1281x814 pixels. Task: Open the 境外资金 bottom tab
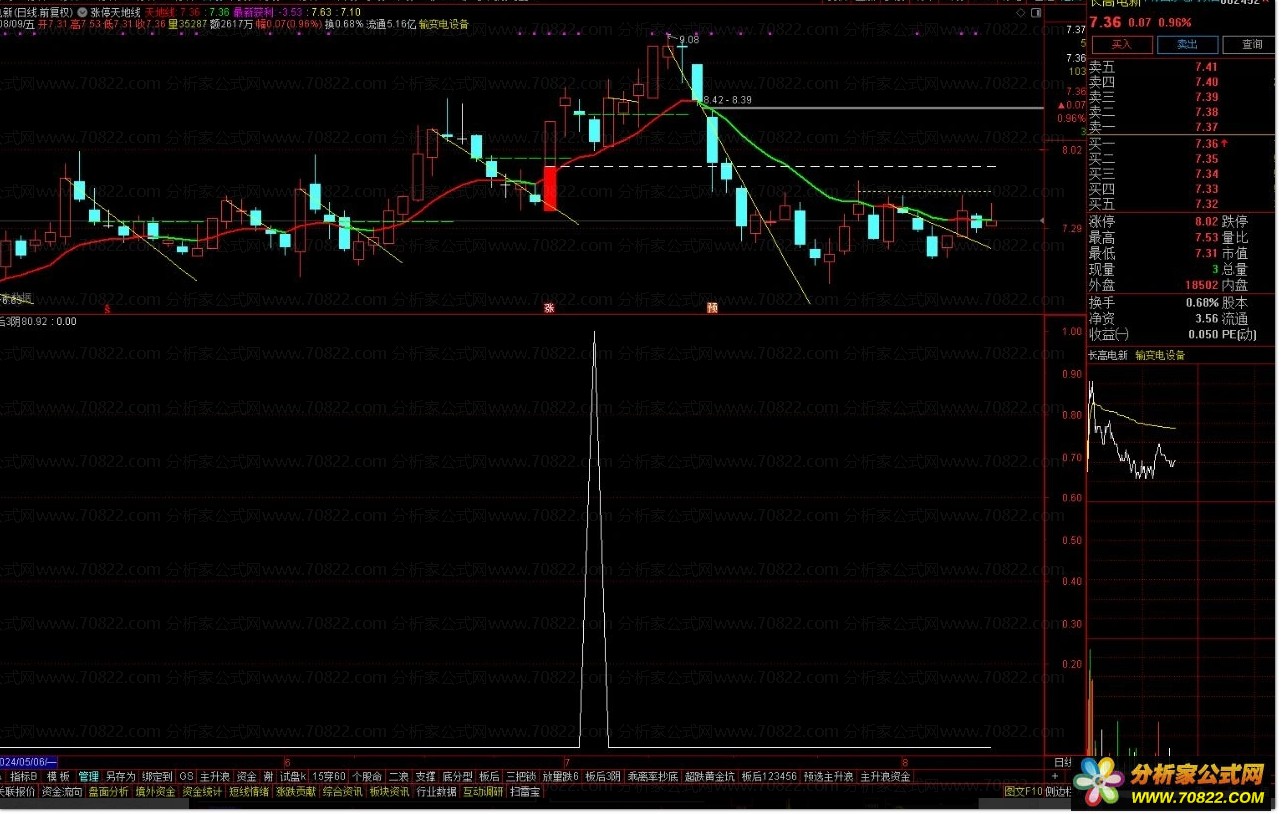click(x=155, y=791)
